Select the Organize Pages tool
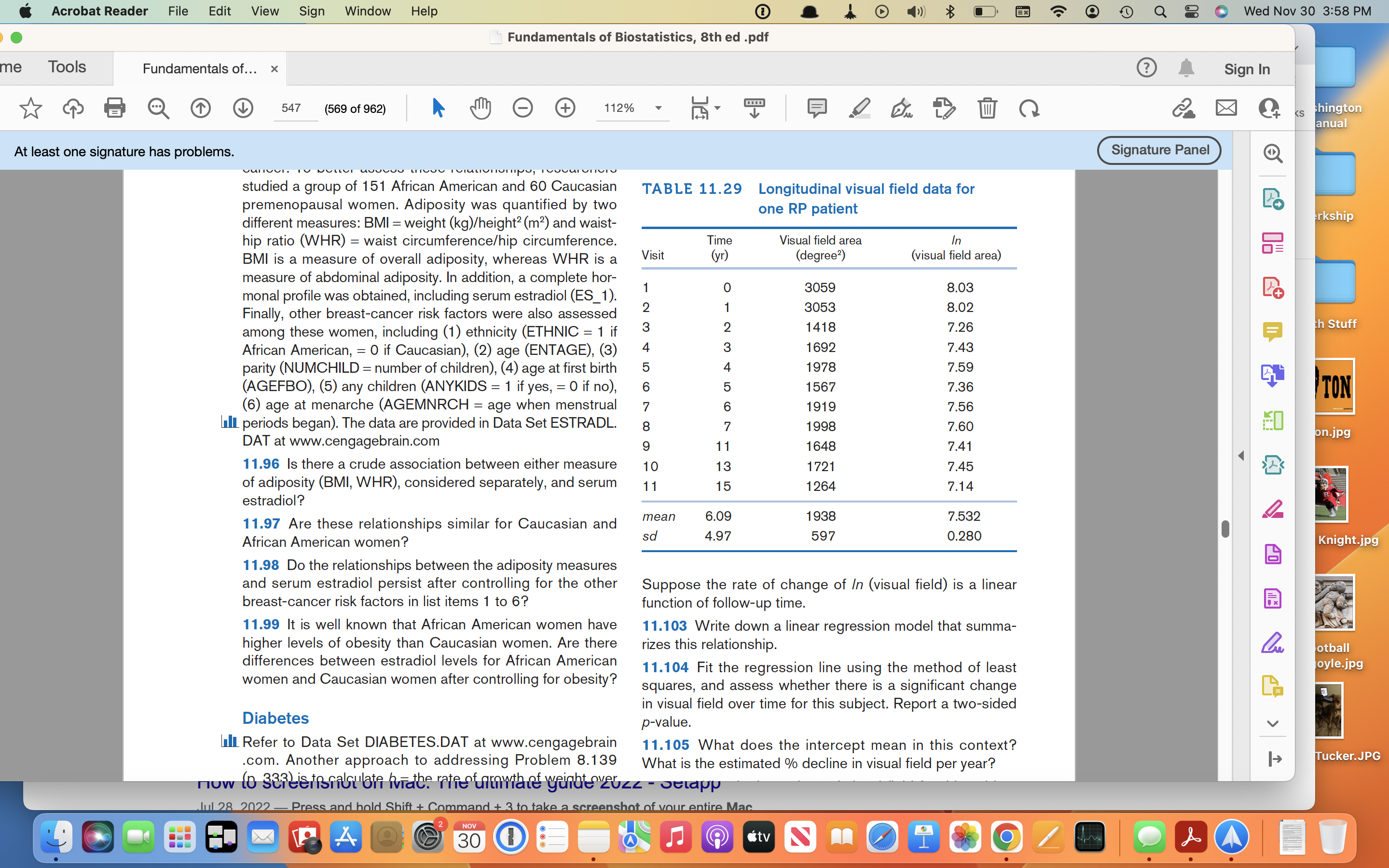Image resolution: width=1389 pixels, height=868 pixels. click(x=1274, y=243)
